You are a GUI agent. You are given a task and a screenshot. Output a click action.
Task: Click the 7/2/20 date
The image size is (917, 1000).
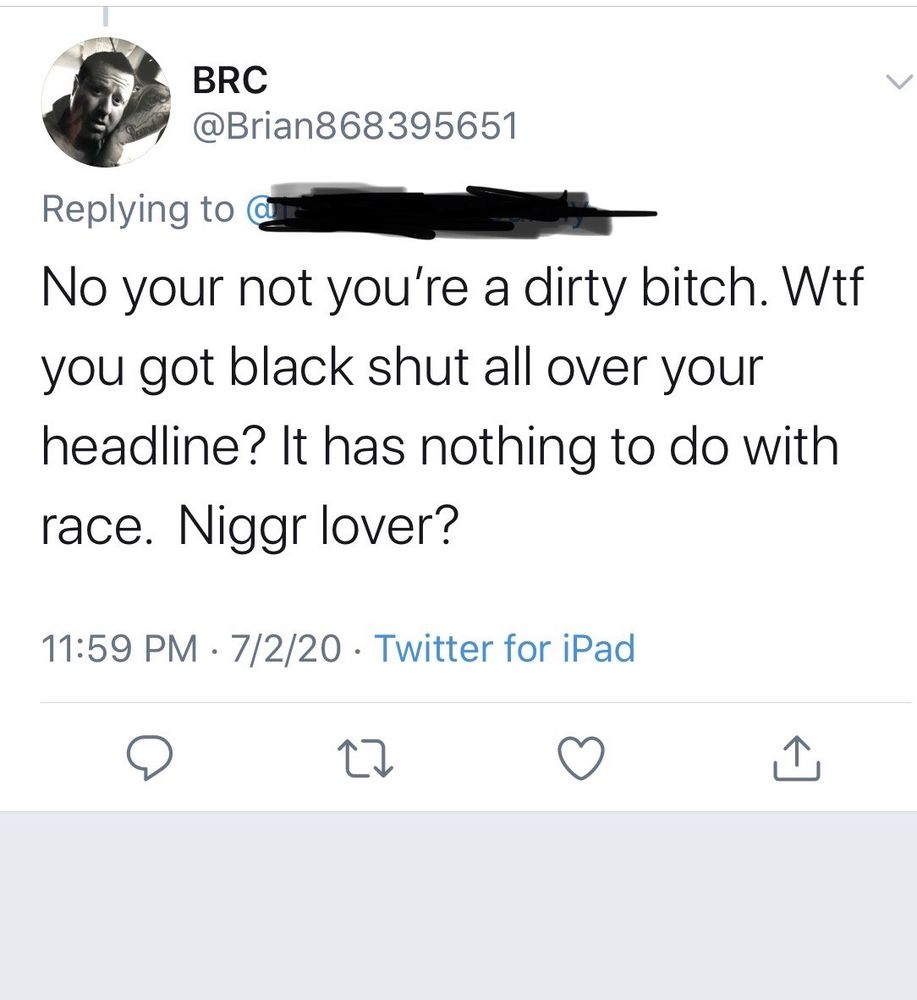(x=286, y=649)
